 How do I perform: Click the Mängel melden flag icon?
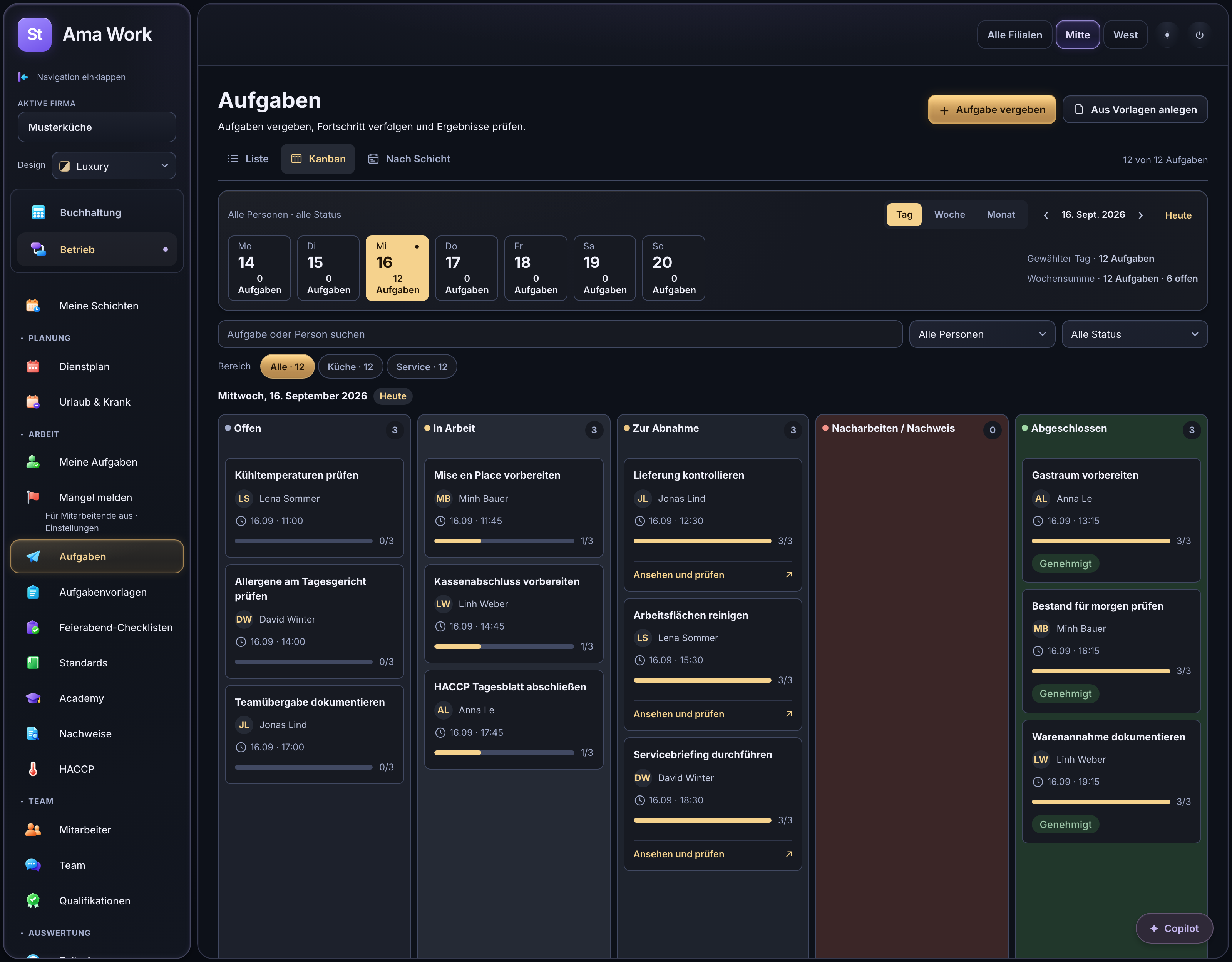click(33, 497)
